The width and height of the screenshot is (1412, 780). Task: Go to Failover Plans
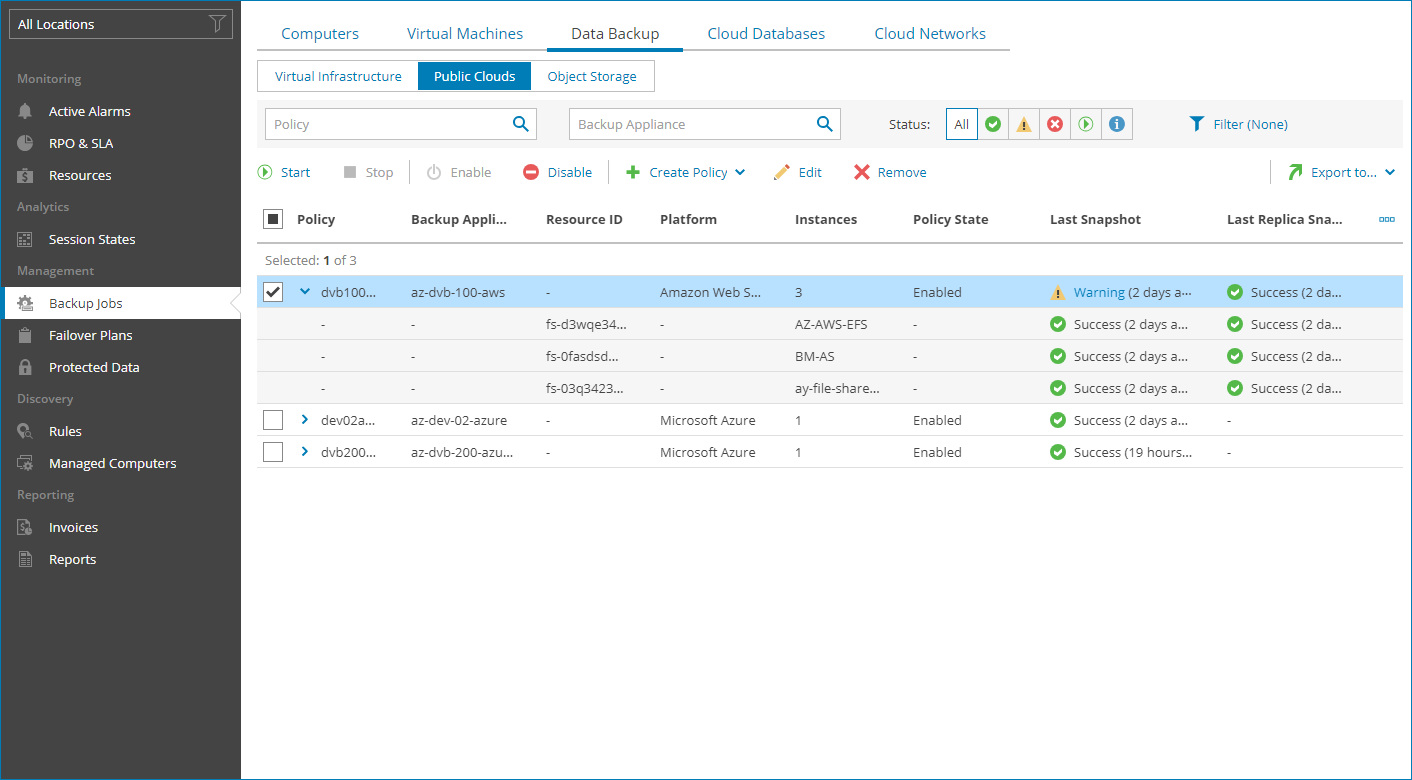[x=90, y=335]
